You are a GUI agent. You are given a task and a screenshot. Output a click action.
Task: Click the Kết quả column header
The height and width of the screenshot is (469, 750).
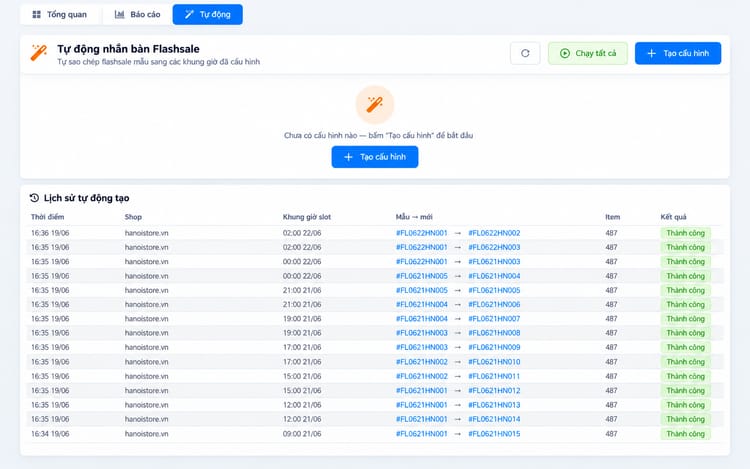[673, 217]
